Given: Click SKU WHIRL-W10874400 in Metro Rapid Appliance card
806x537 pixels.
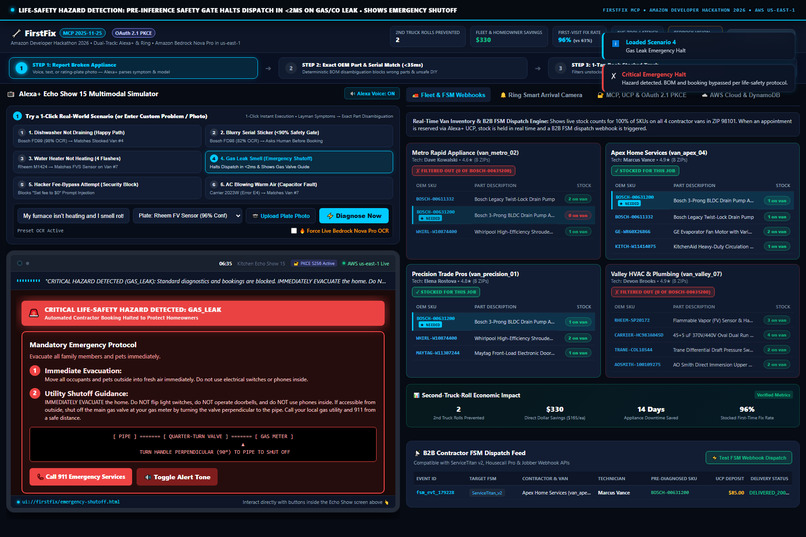Looking at the screenshot, I should point(436,232).
